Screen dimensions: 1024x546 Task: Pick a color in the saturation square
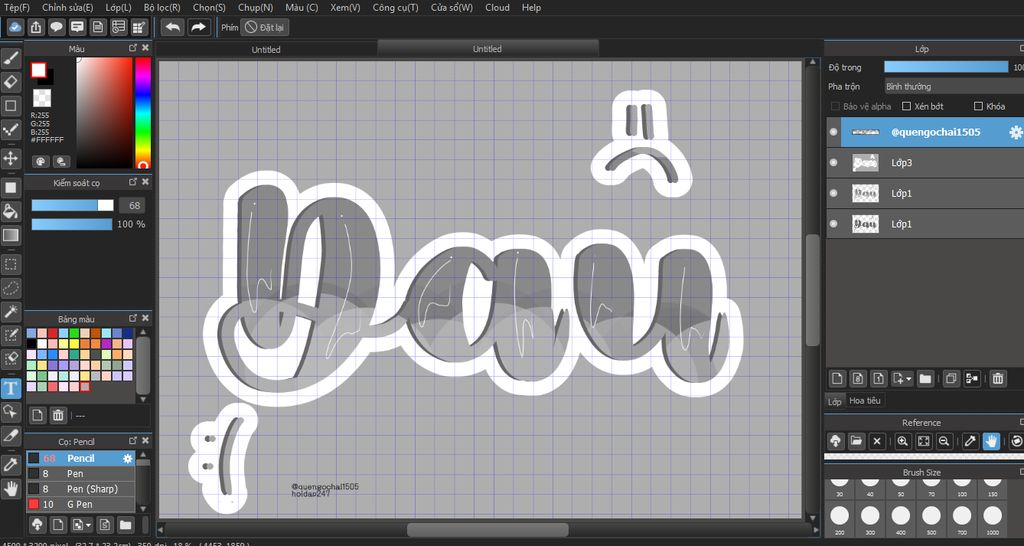[x=104, y=113]
